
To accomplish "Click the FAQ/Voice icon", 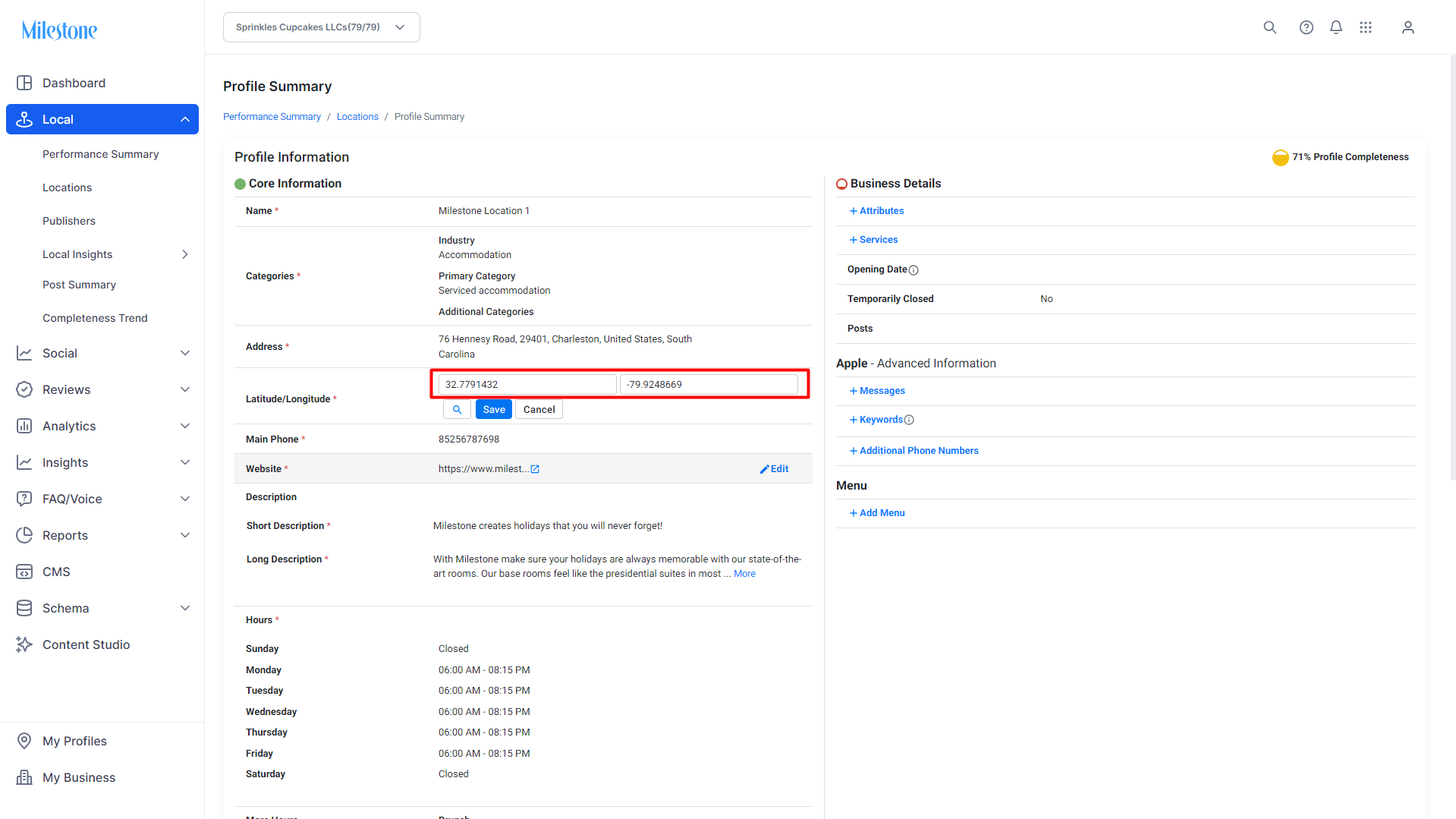I will click(24, 499).
